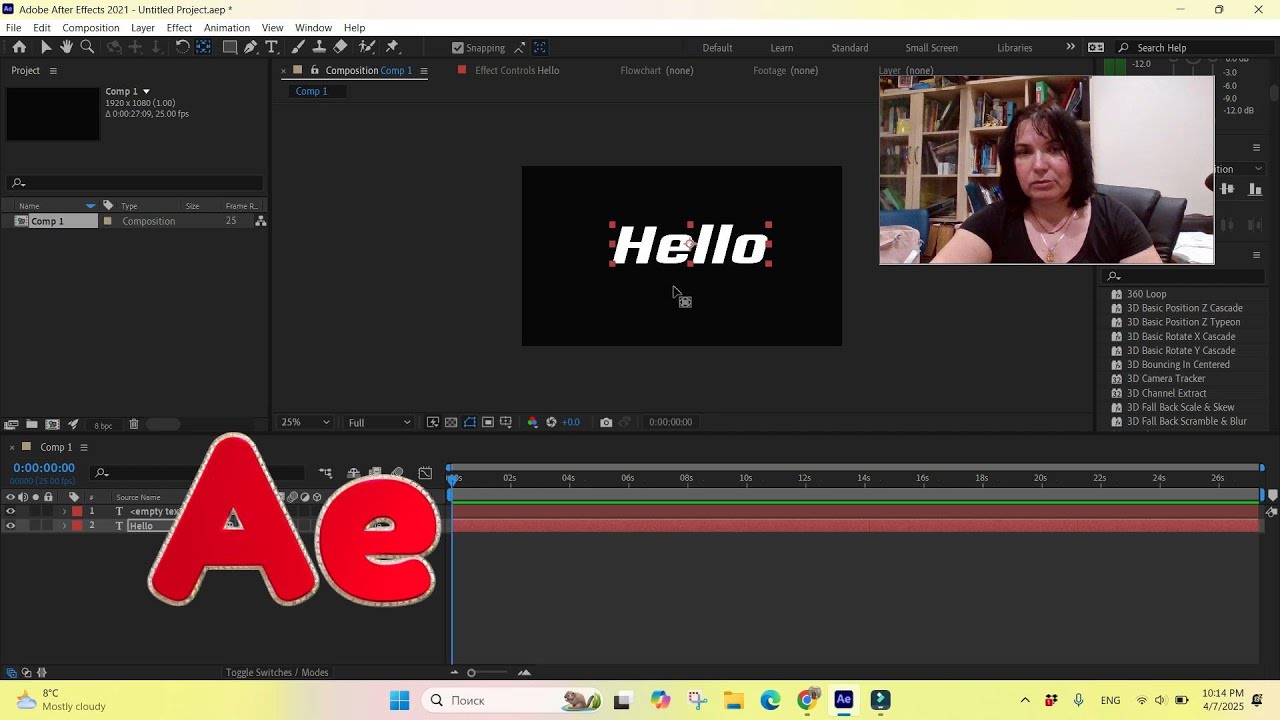The image size is (1280, 720).
Task: Select the Hand tool
Action: coord(66,47)
